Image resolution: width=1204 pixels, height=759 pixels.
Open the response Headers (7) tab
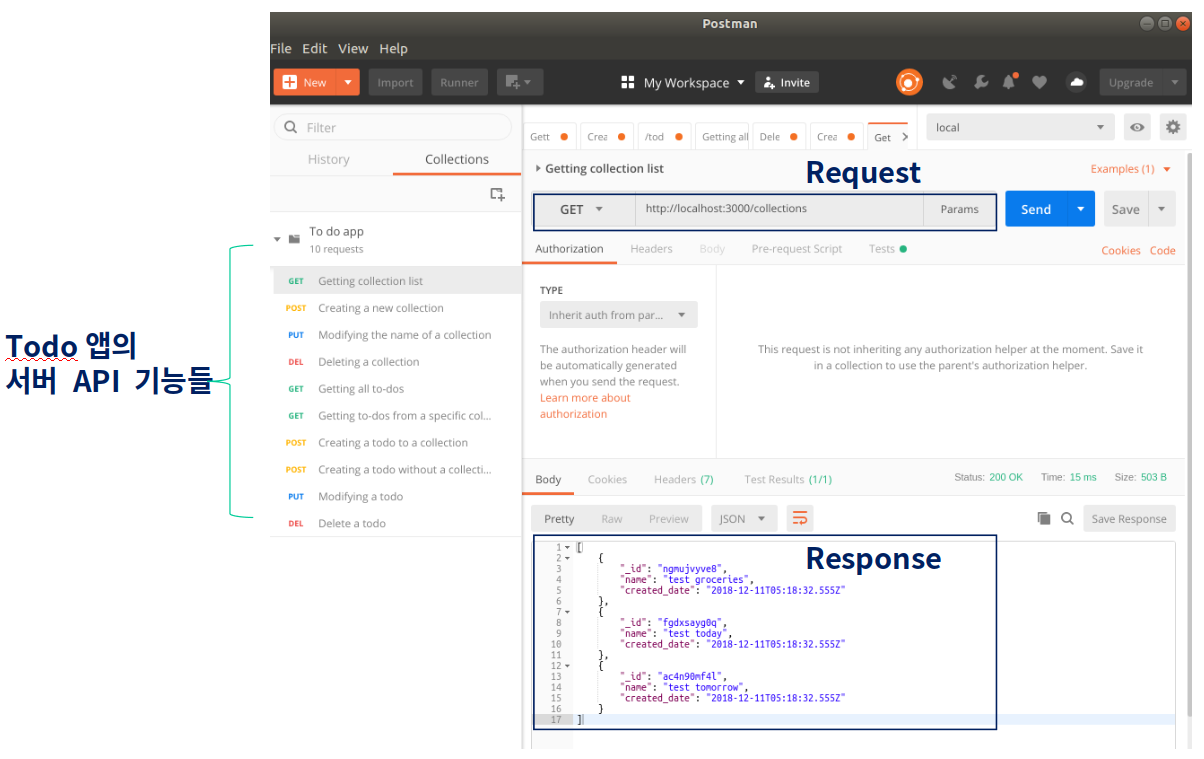[x=684, y=479]
